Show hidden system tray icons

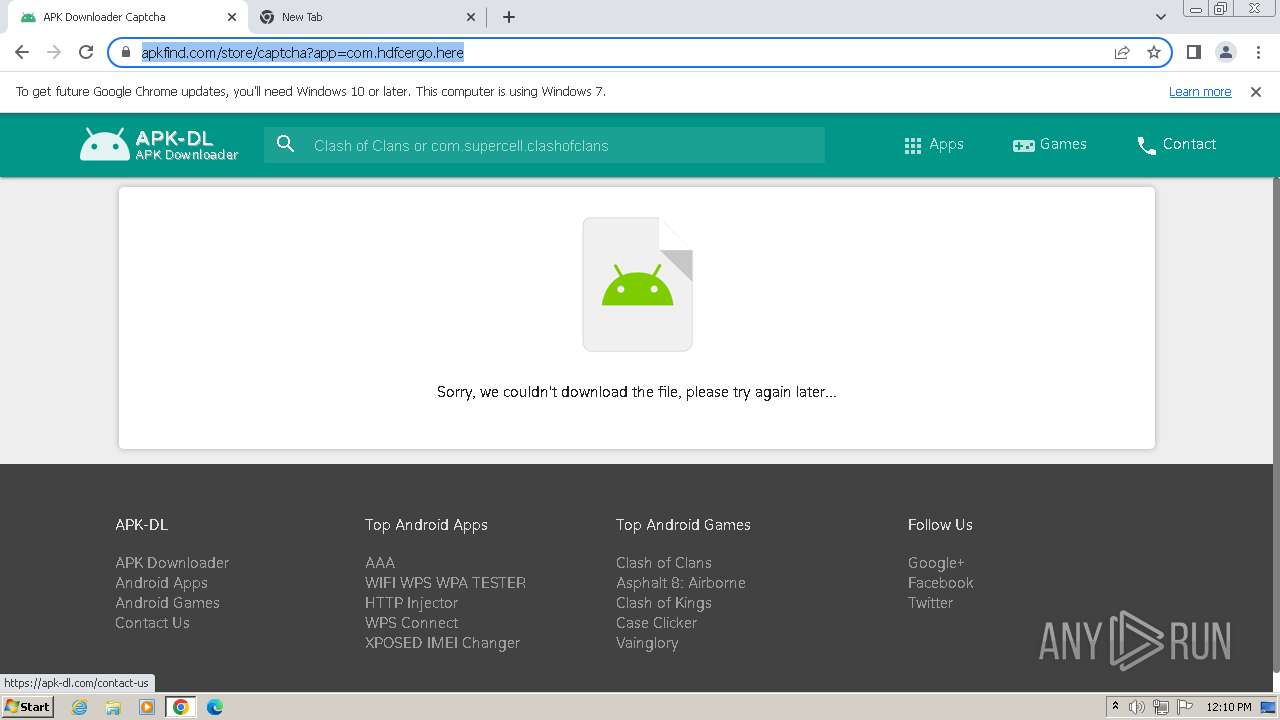coord(1115,707)
